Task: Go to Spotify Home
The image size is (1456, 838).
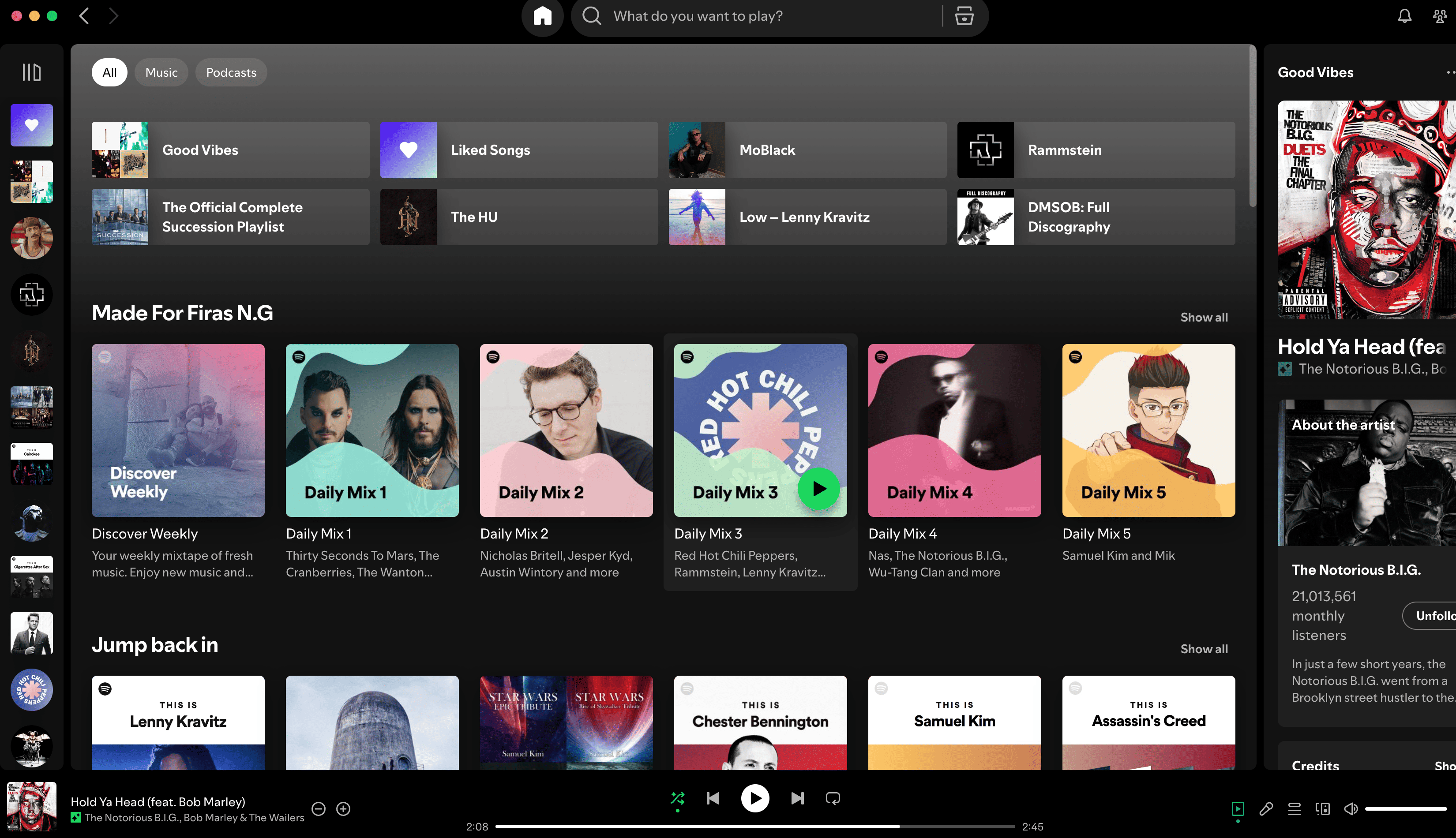Action: 542,16
